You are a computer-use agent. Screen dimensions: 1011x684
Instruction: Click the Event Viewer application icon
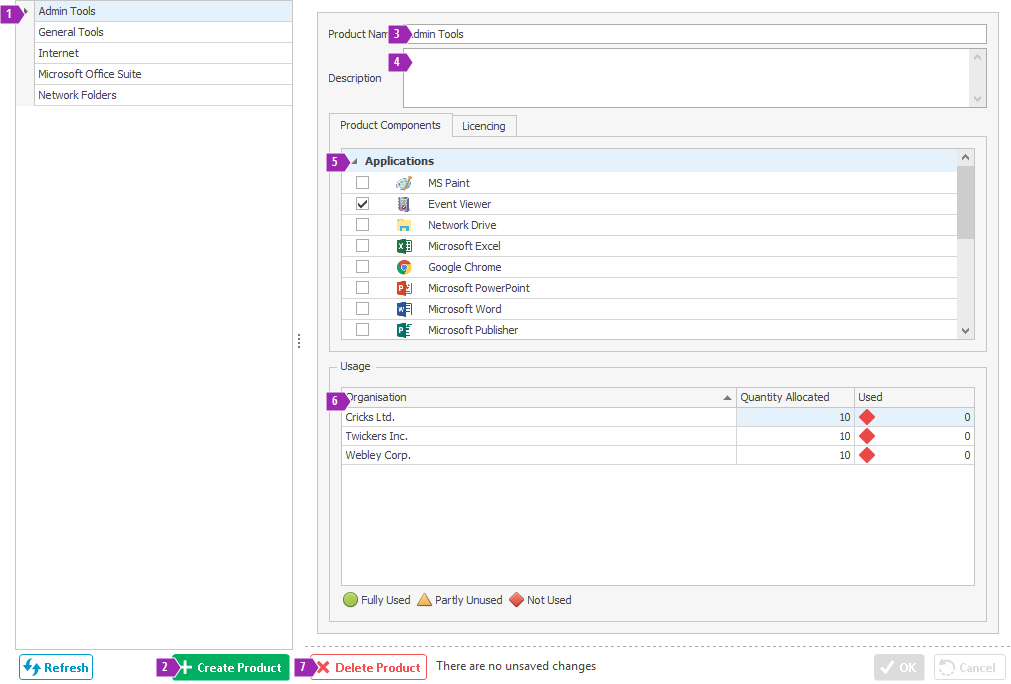tap(404, 204)
